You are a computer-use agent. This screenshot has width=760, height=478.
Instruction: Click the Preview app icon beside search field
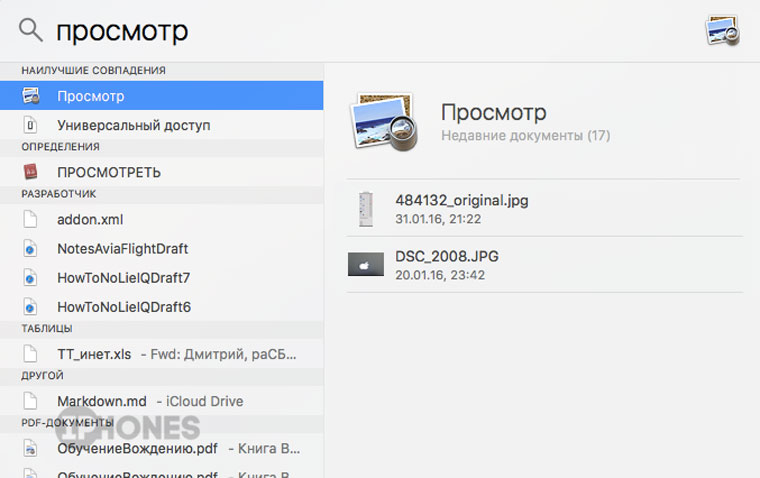(x=722, y=31)
